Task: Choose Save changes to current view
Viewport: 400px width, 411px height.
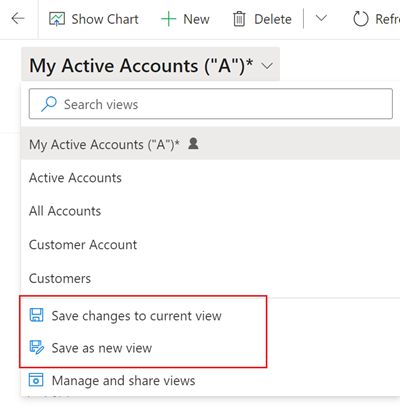Action: pyautogui.click(x=137, y=316)
